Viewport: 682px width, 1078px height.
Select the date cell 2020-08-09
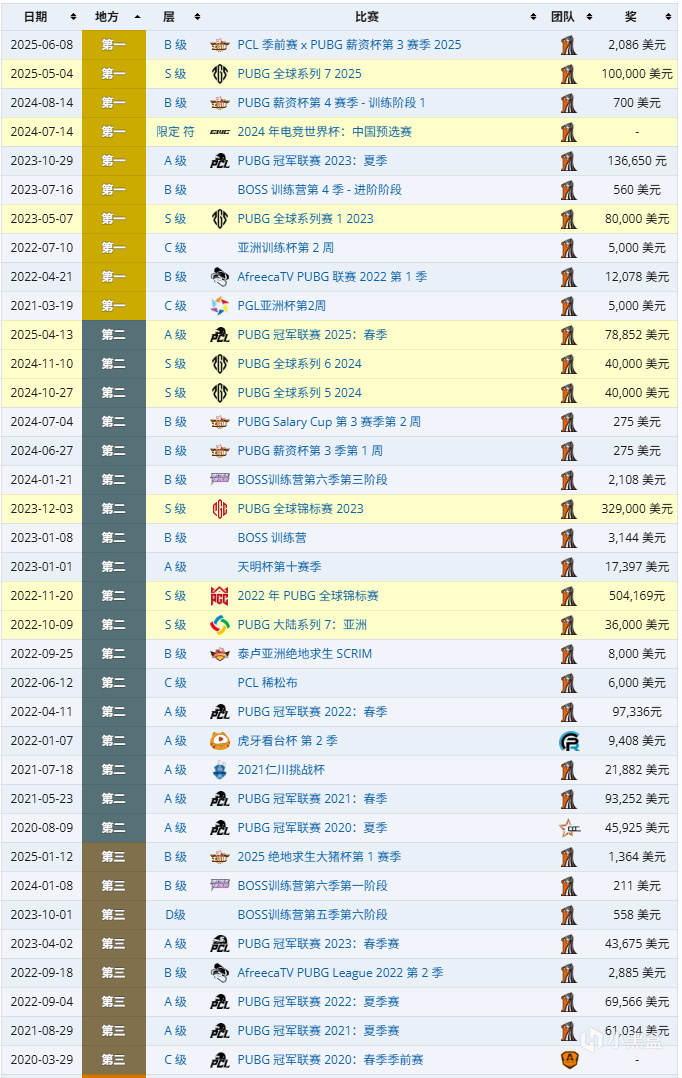click(42, 828)
